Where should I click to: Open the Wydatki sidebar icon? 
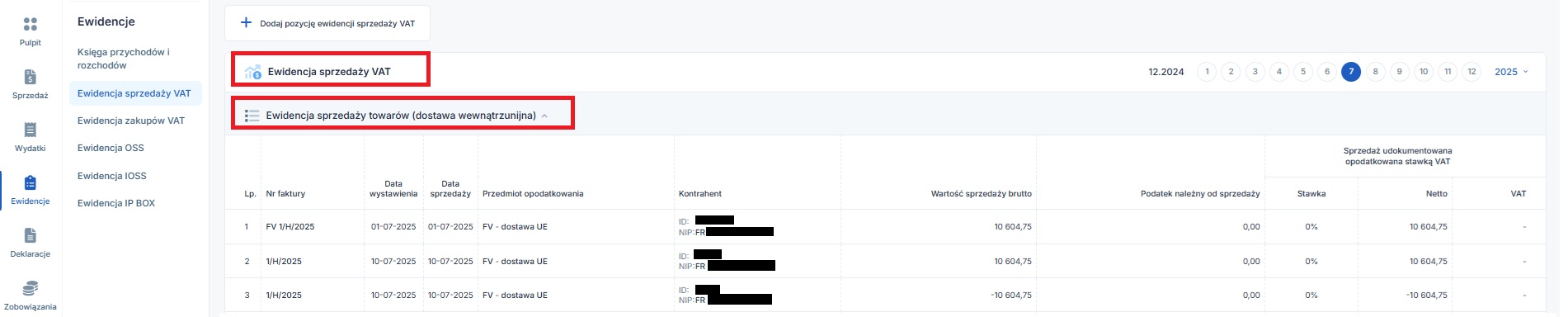coord(31,130)
